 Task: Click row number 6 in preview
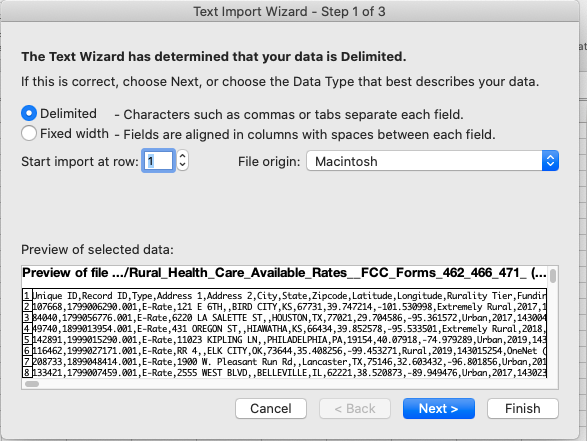click(27, 351)
